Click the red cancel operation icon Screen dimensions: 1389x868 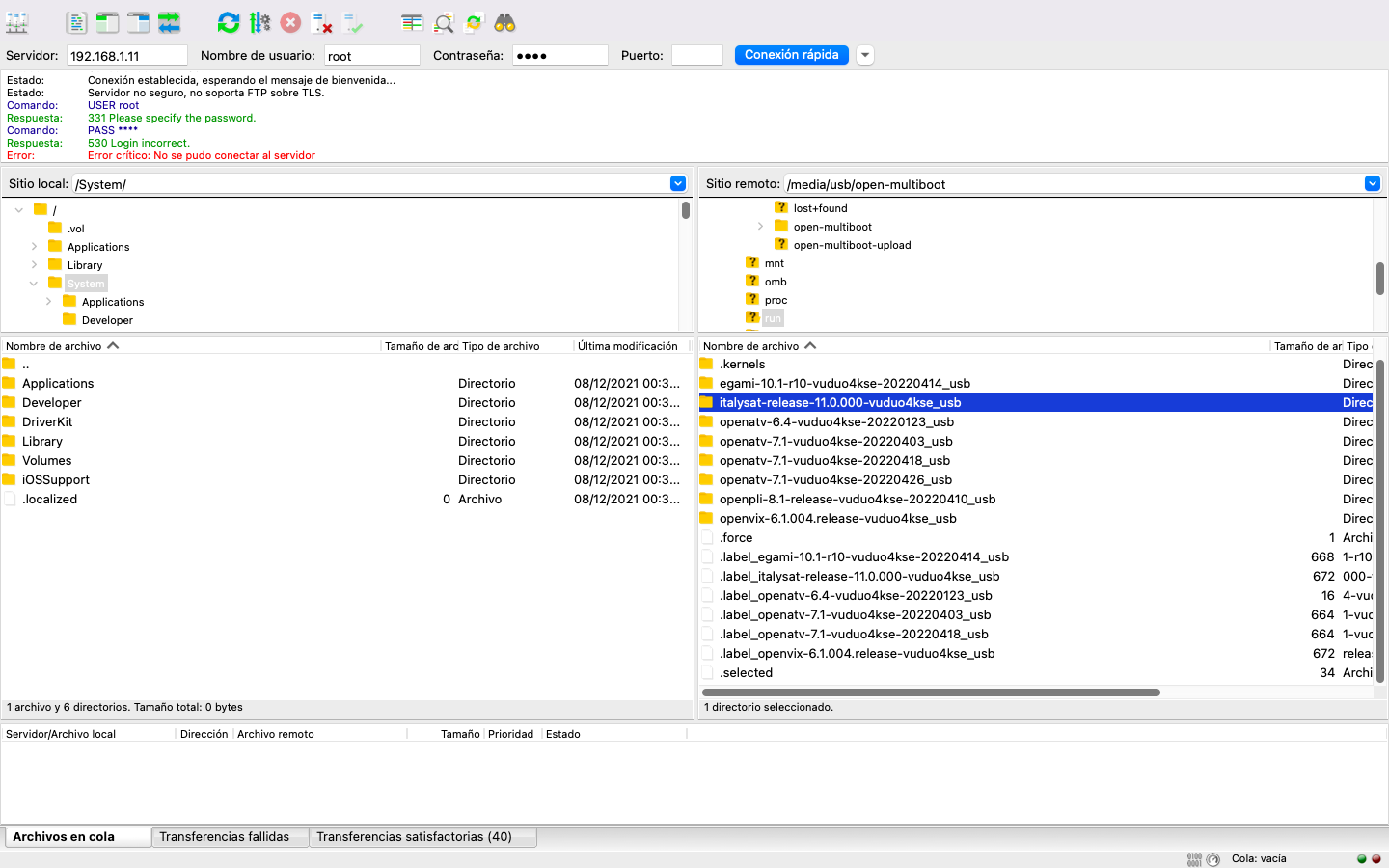click(290, 22)
